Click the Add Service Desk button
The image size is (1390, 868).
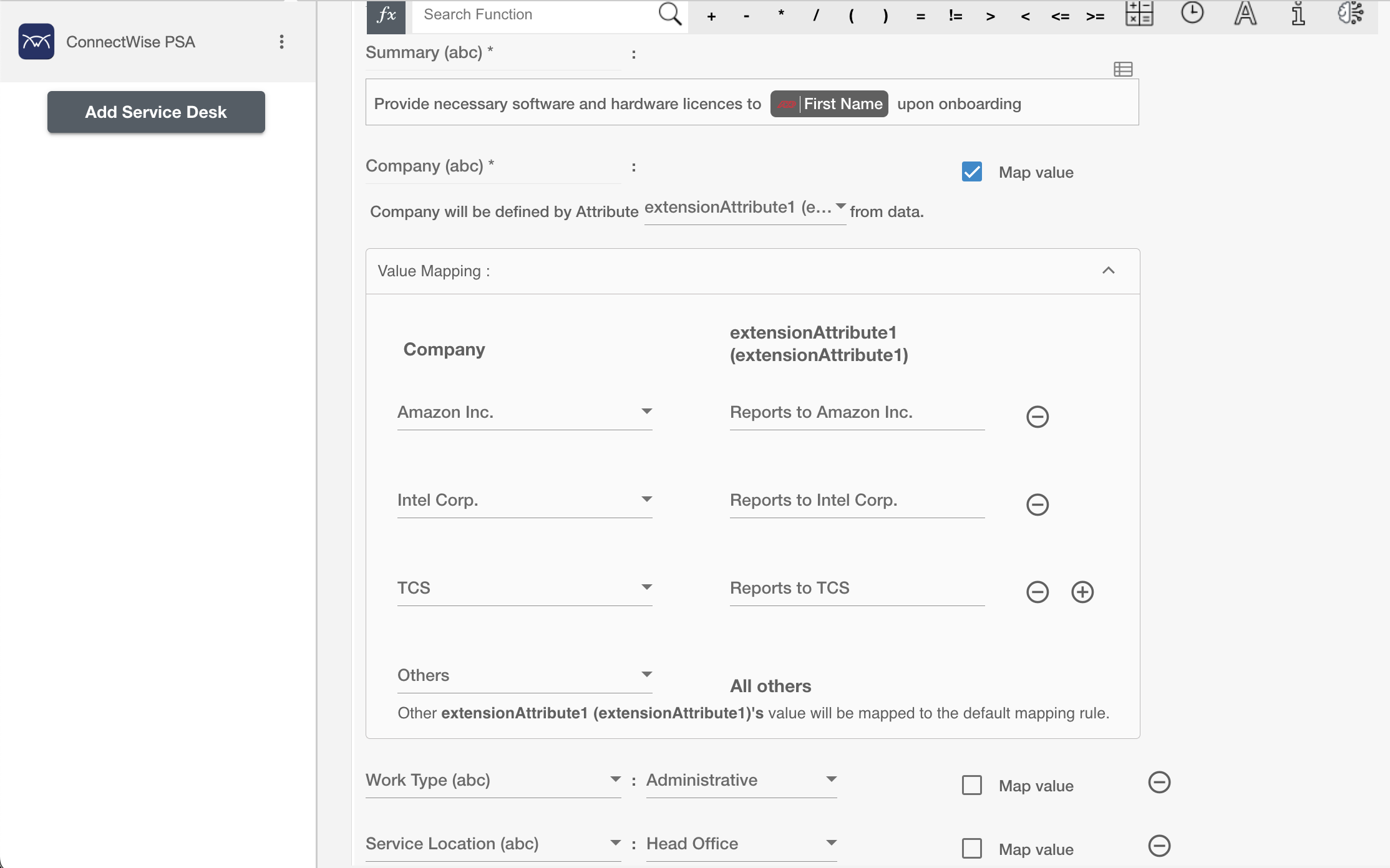pos(156,112)
